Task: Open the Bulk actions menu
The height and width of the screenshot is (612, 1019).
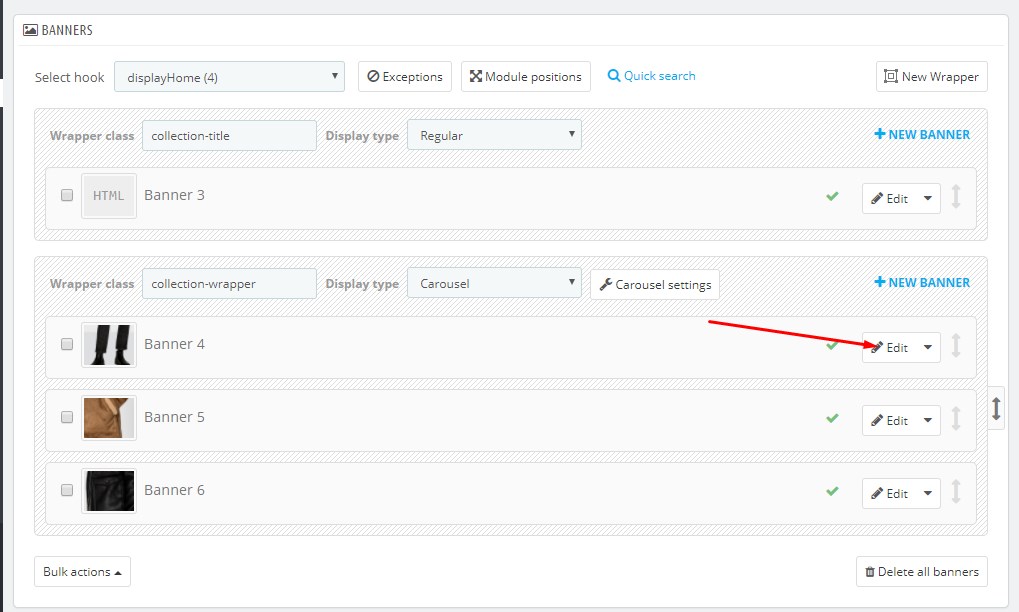Action: click(82, 572)
